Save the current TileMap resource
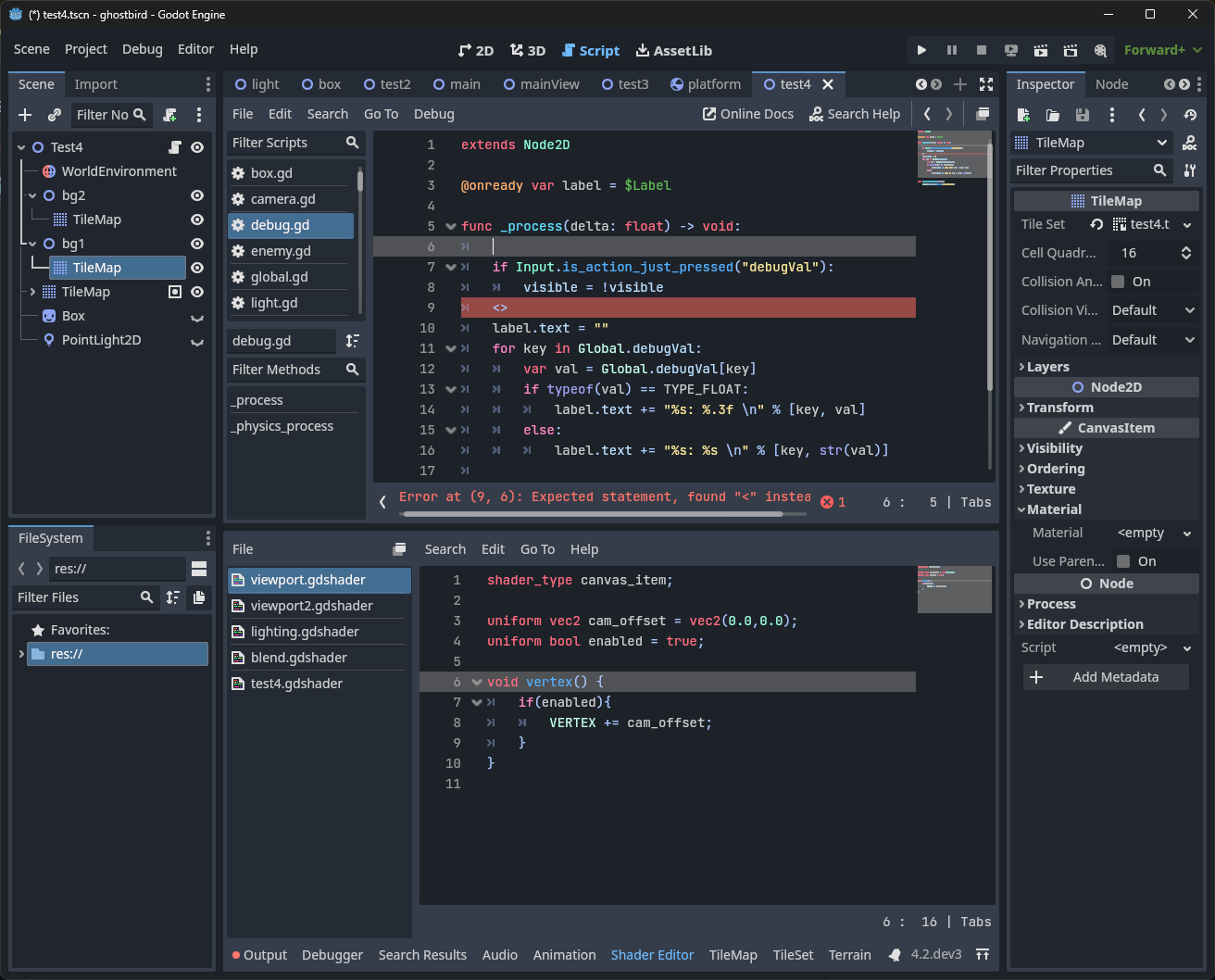Image resolution: width=1215 pixels, height=980 pixels. click(x=1082, y=114)
